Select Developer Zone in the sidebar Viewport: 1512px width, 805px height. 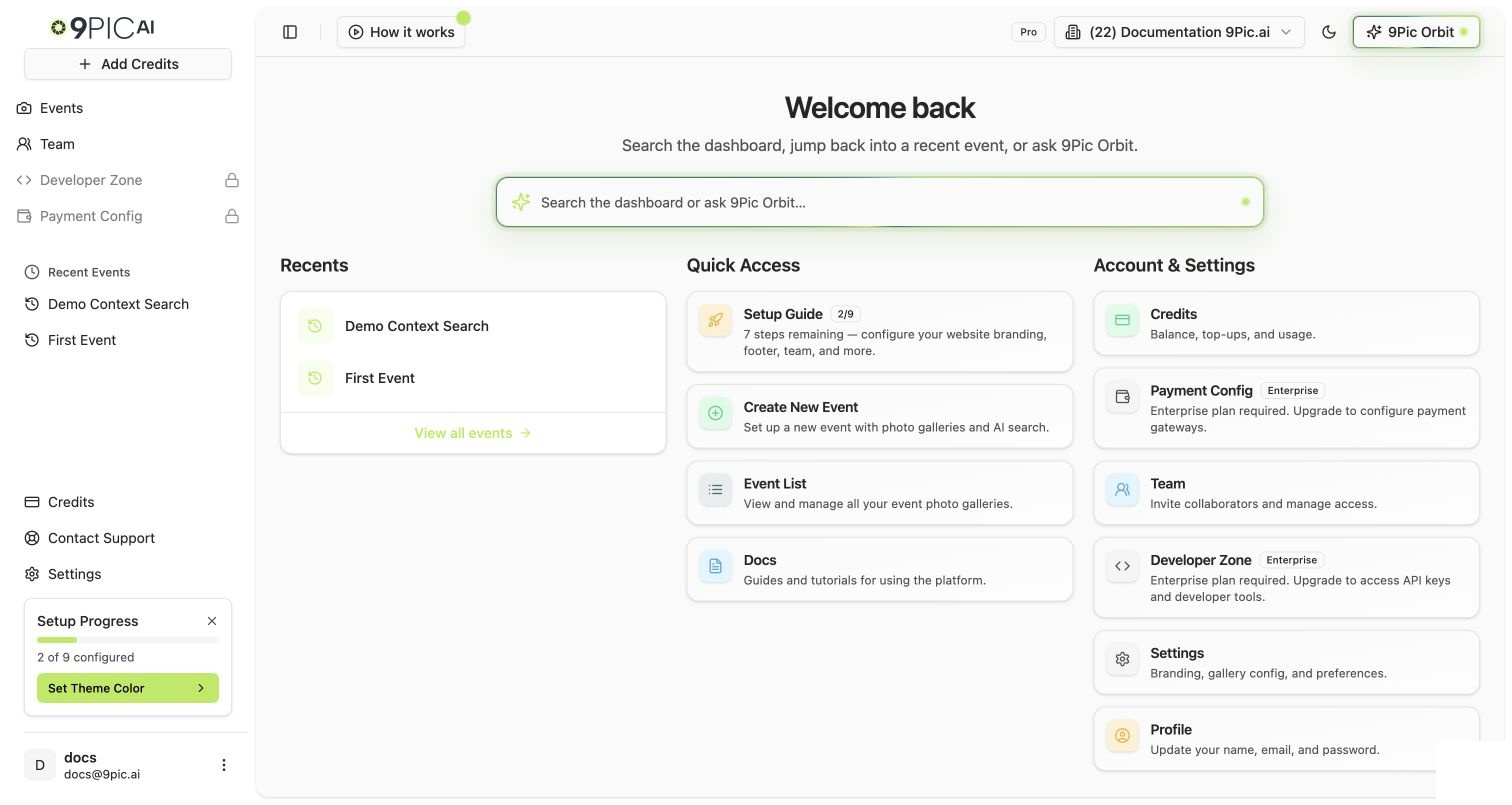[x=128, y=180]
